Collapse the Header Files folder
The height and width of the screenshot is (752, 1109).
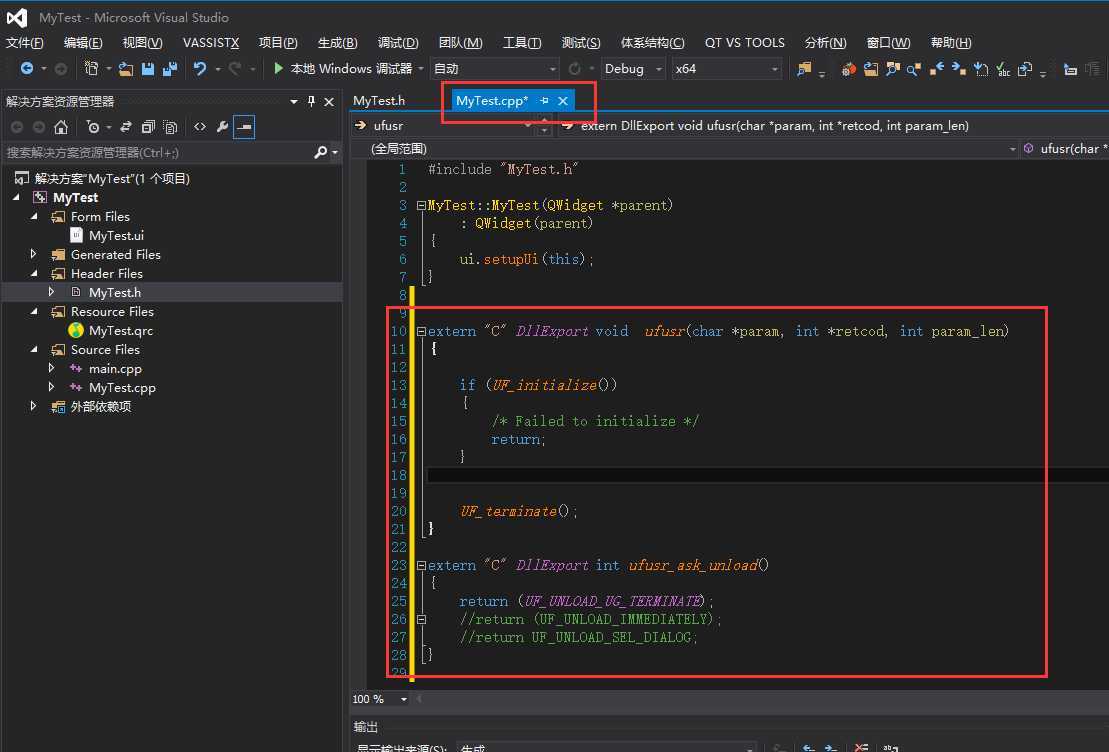coord(34,273)
